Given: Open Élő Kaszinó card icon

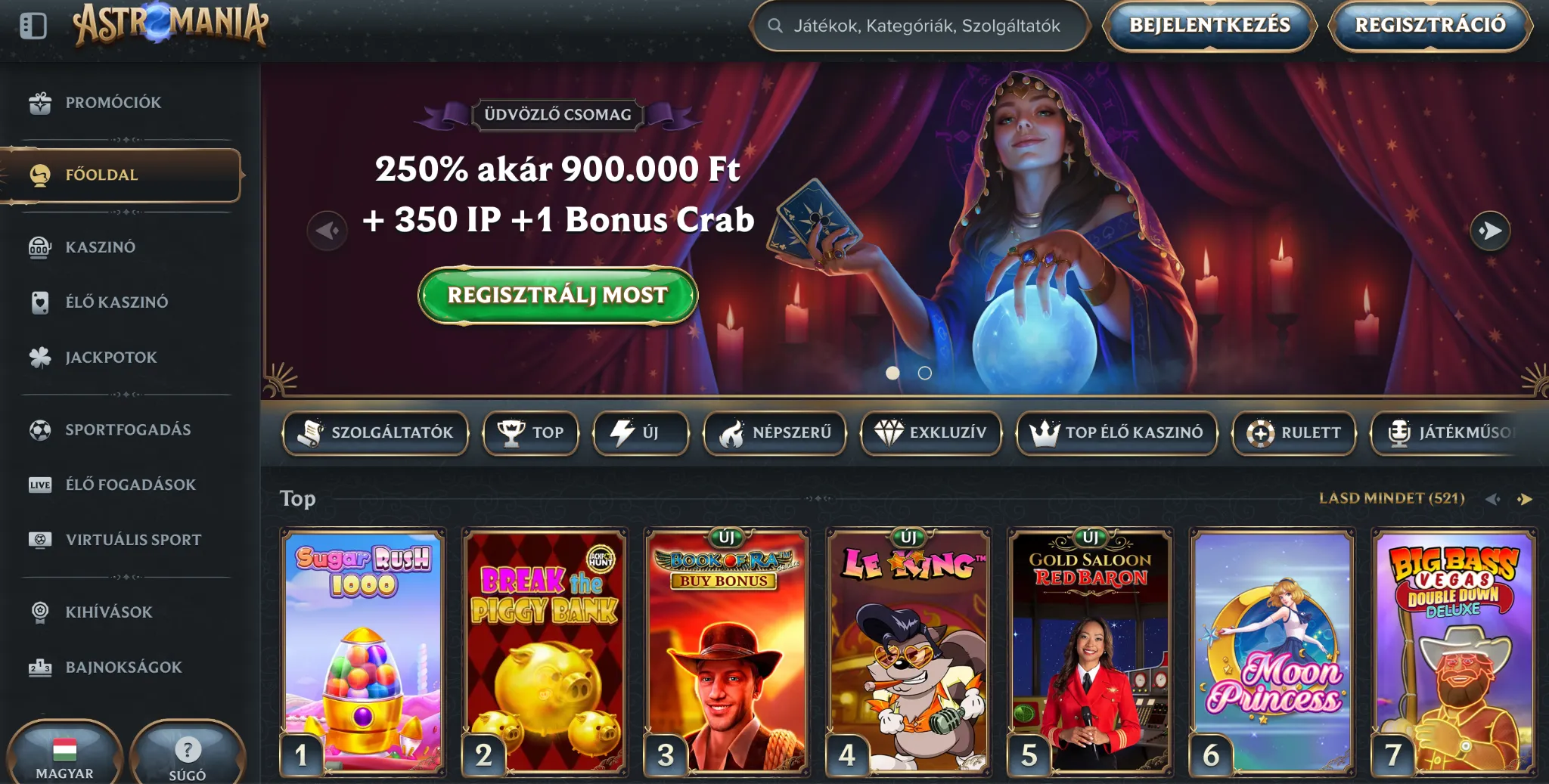Looking at the screenshot, I should [x=40, y=302].
